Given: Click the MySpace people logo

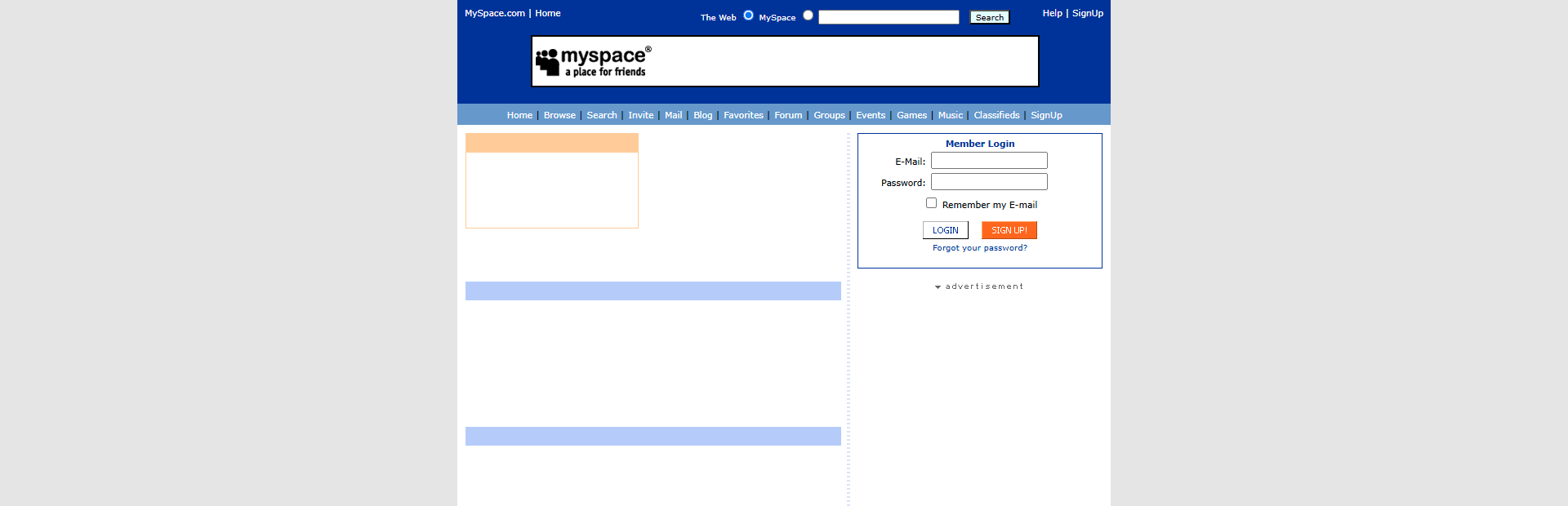Looking at the screenshot, I should click(548, 61).
